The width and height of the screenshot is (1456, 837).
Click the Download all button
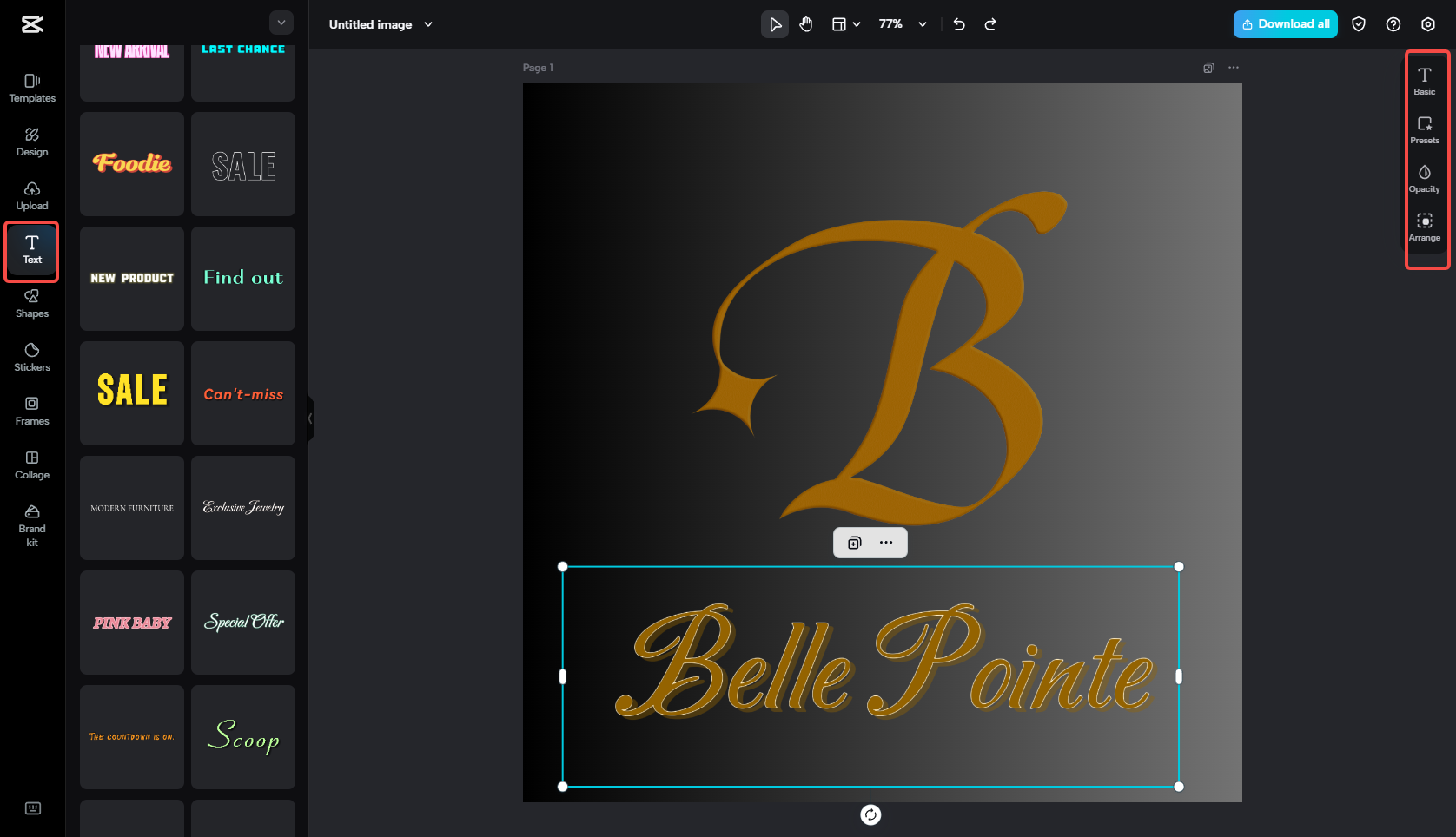(x=1285, y=24)
